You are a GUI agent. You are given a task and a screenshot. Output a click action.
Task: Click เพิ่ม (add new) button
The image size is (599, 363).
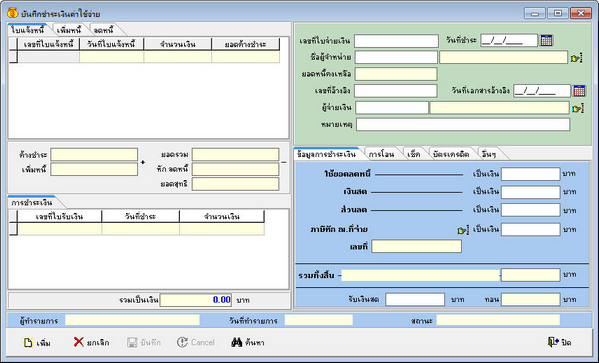pos(37,342)
